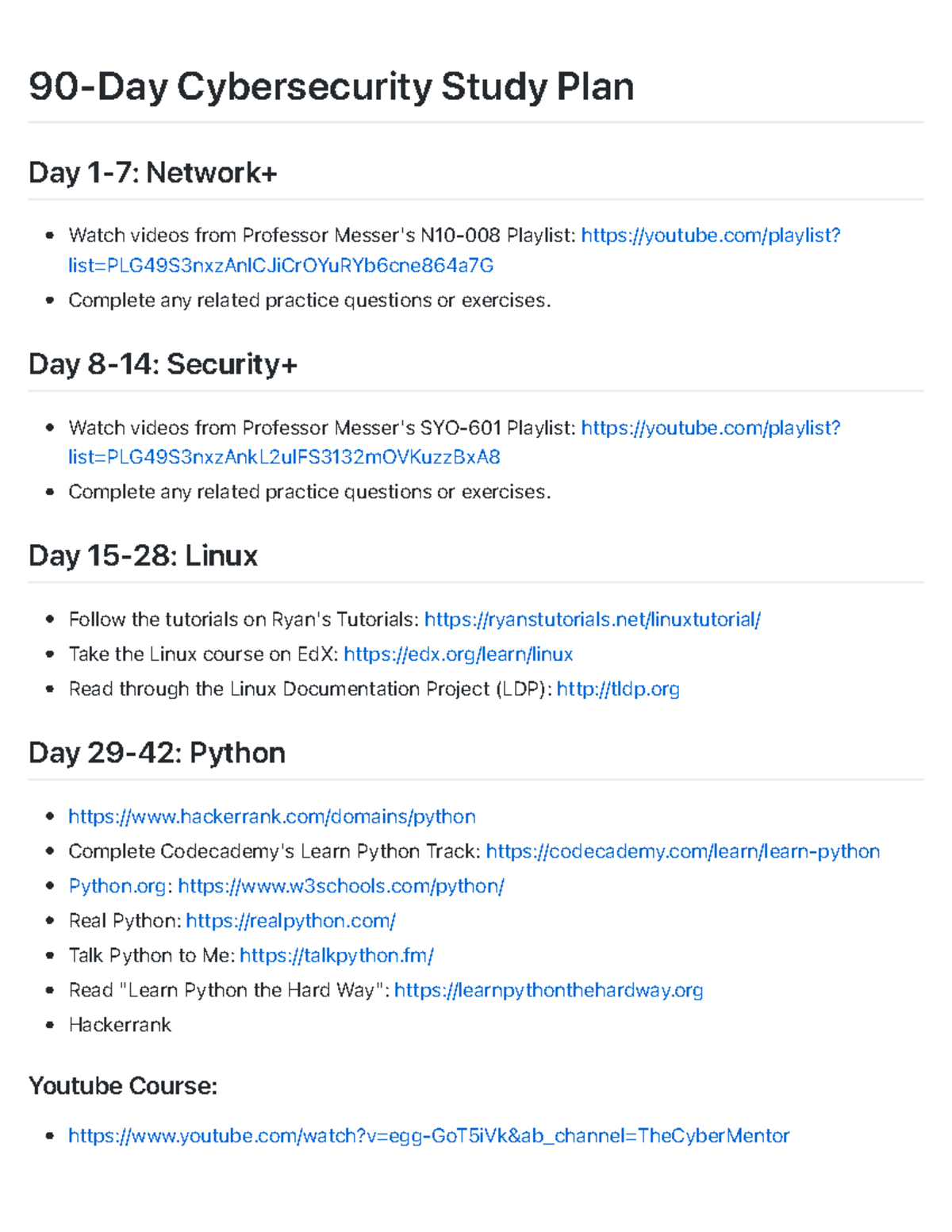Click the Python.org link text
This screenshot has width=952, height=1232.
(118, 887)
